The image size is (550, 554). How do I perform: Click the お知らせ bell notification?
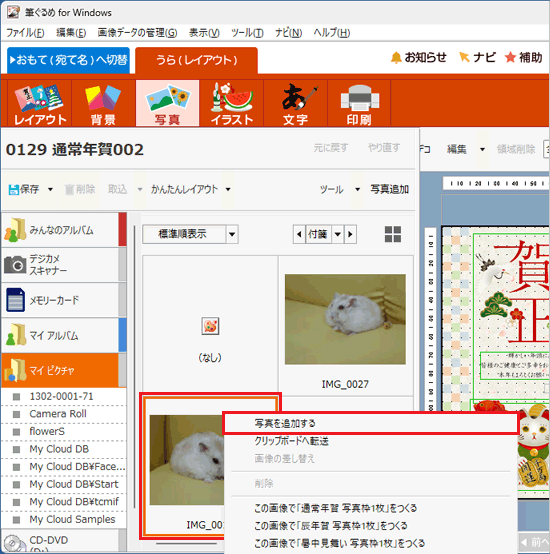tap(419, 57)
